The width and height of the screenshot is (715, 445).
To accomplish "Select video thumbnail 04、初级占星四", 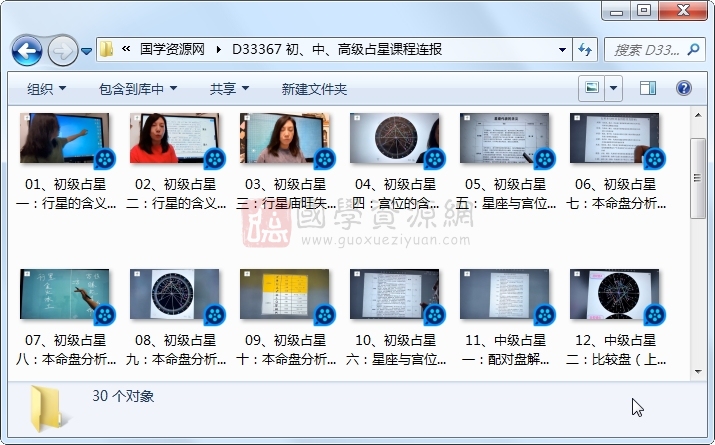I will 394,139.
